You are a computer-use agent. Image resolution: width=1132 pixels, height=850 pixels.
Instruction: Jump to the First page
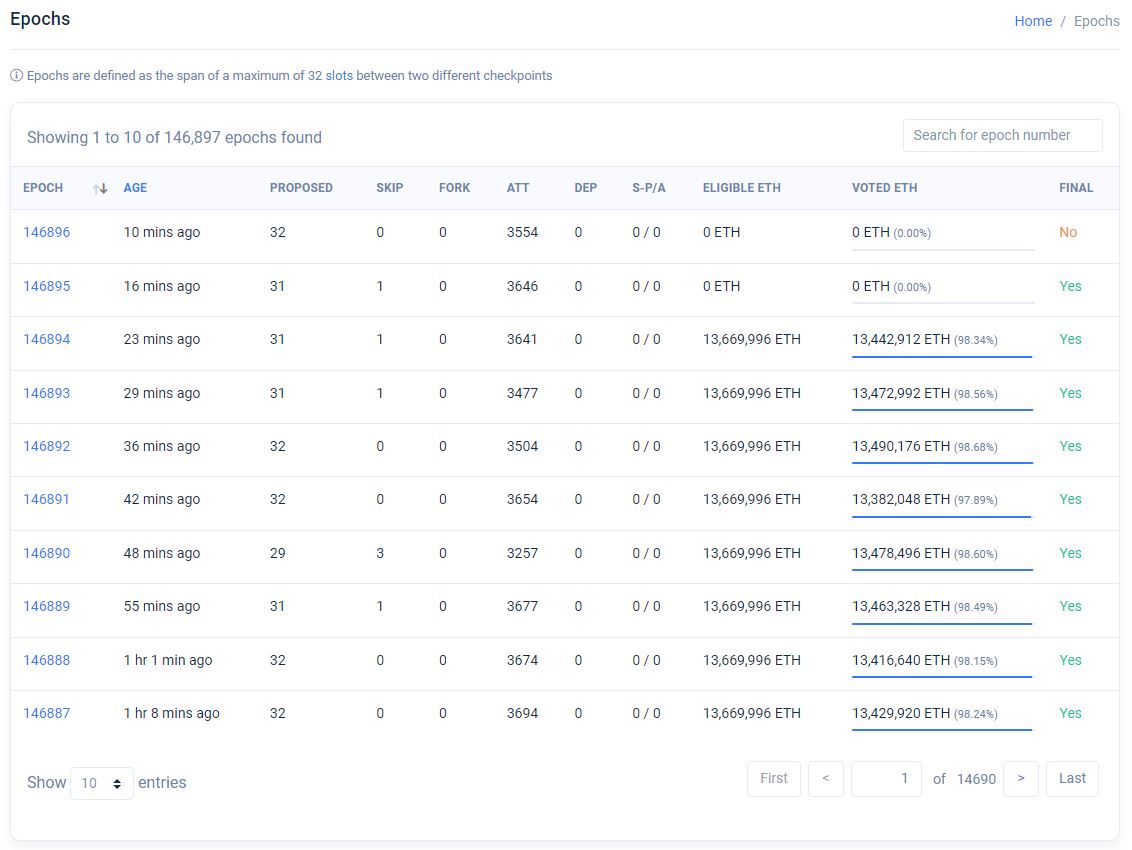[x=773, y=779]
